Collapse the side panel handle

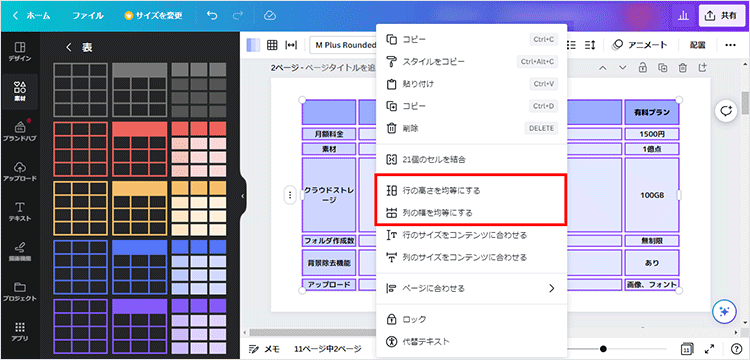243,196
